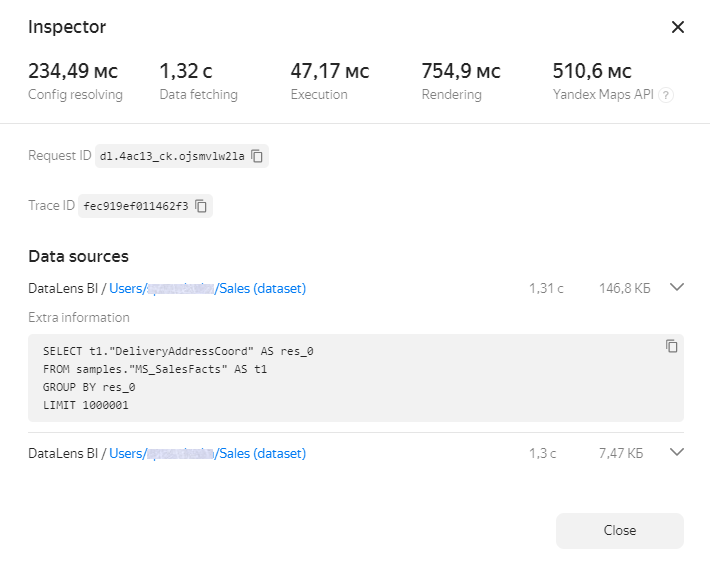The width and height of the screenshot is (711, 564).
Task: Click the Request ID text dl.4ac13_ck.ojsmvlw2la
Action: point(172,156)
